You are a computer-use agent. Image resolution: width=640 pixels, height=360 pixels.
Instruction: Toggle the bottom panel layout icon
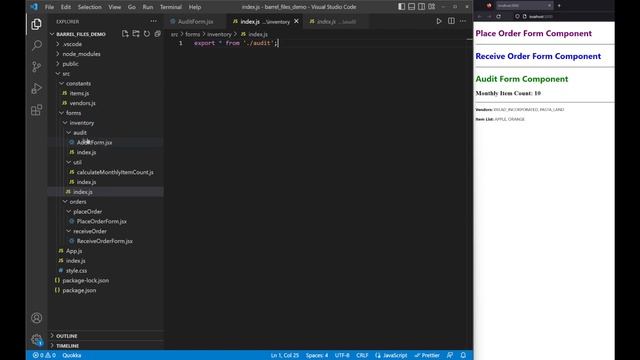coord(411,7)
